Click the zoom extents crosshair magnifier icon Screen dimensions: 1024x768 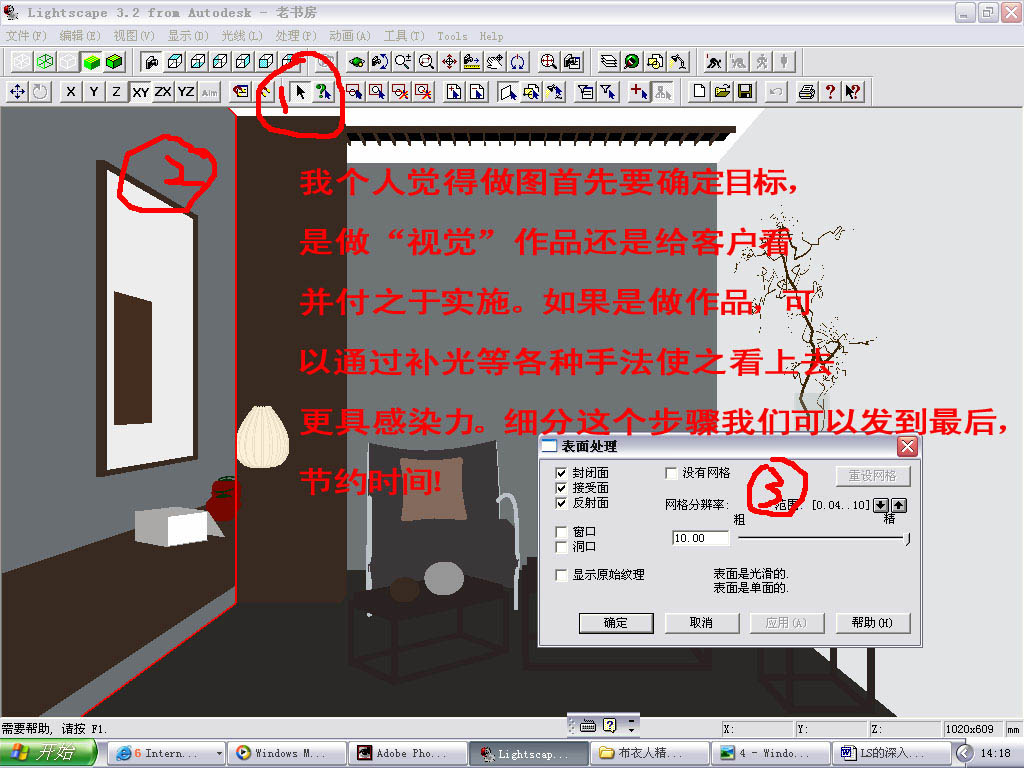pos(549,62)
